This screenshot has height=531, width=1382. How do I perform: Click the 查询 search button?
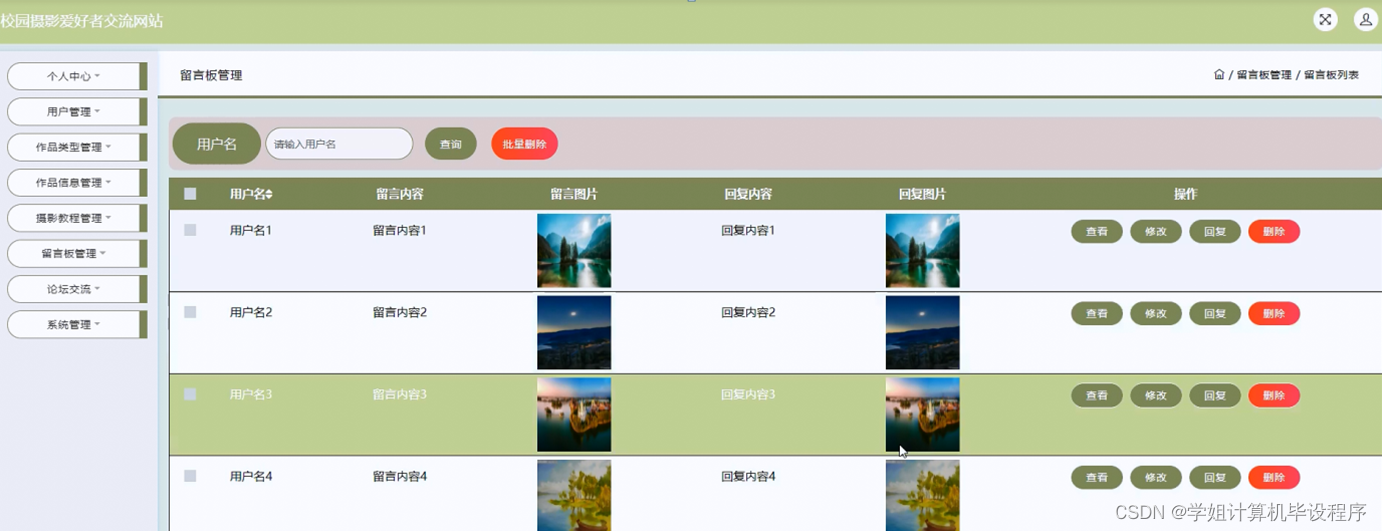coord(451,144)
